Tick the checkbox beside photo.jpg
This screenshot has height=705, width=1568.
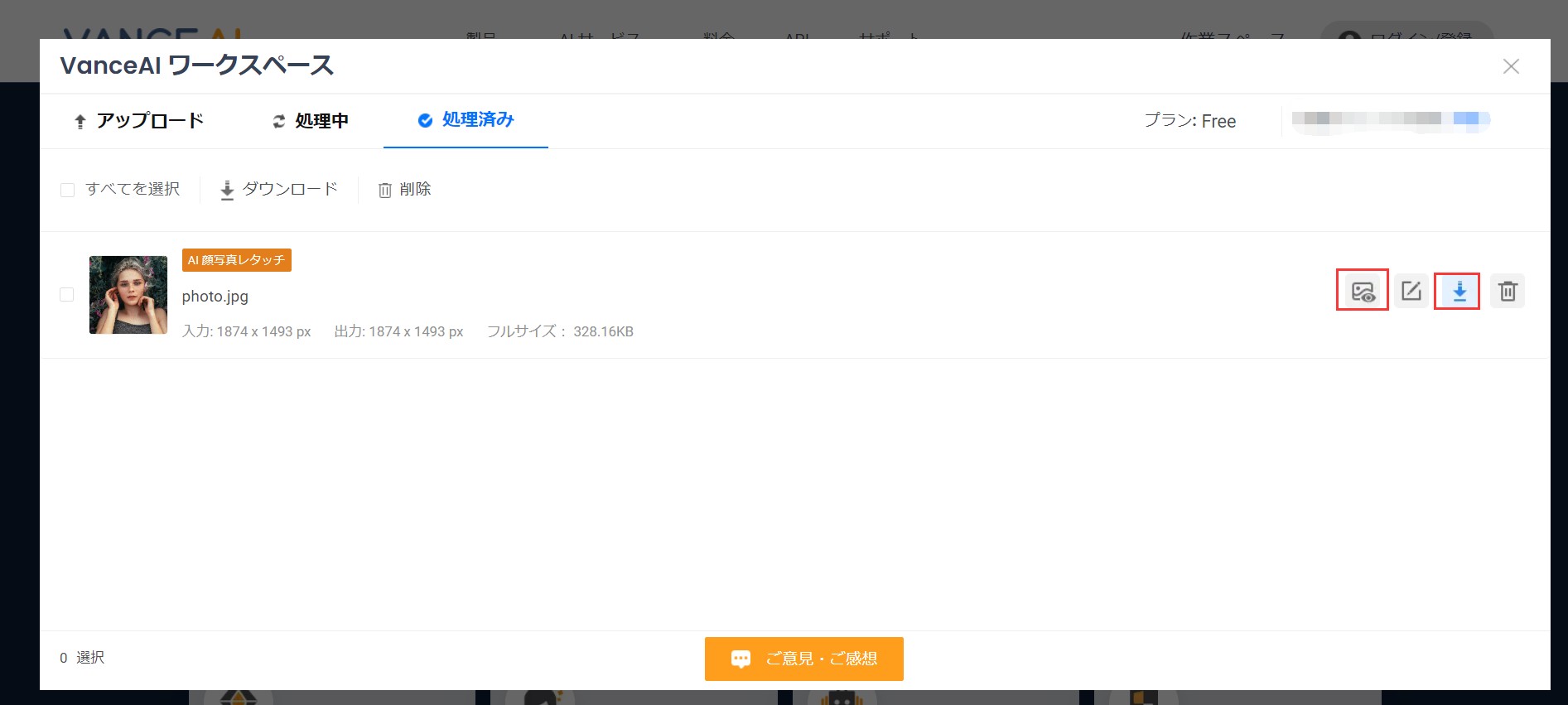point(67,295)
